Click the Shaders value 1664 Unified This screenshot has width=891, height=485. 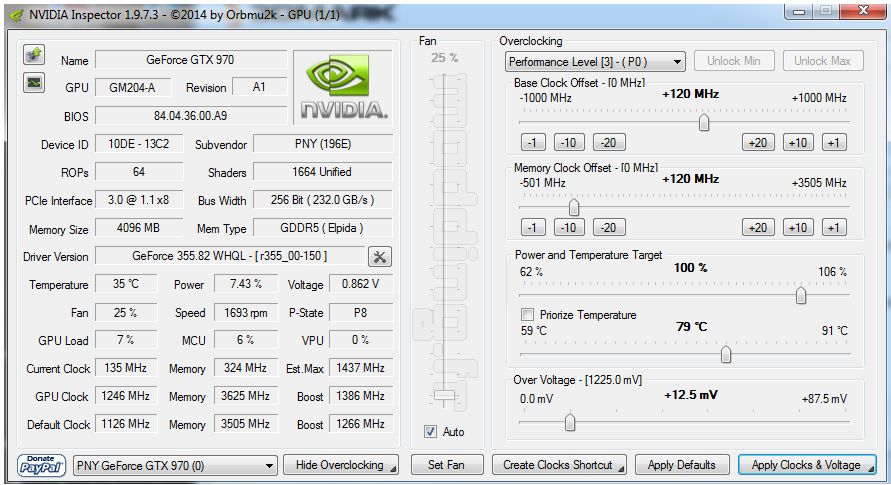coord(323,172)
